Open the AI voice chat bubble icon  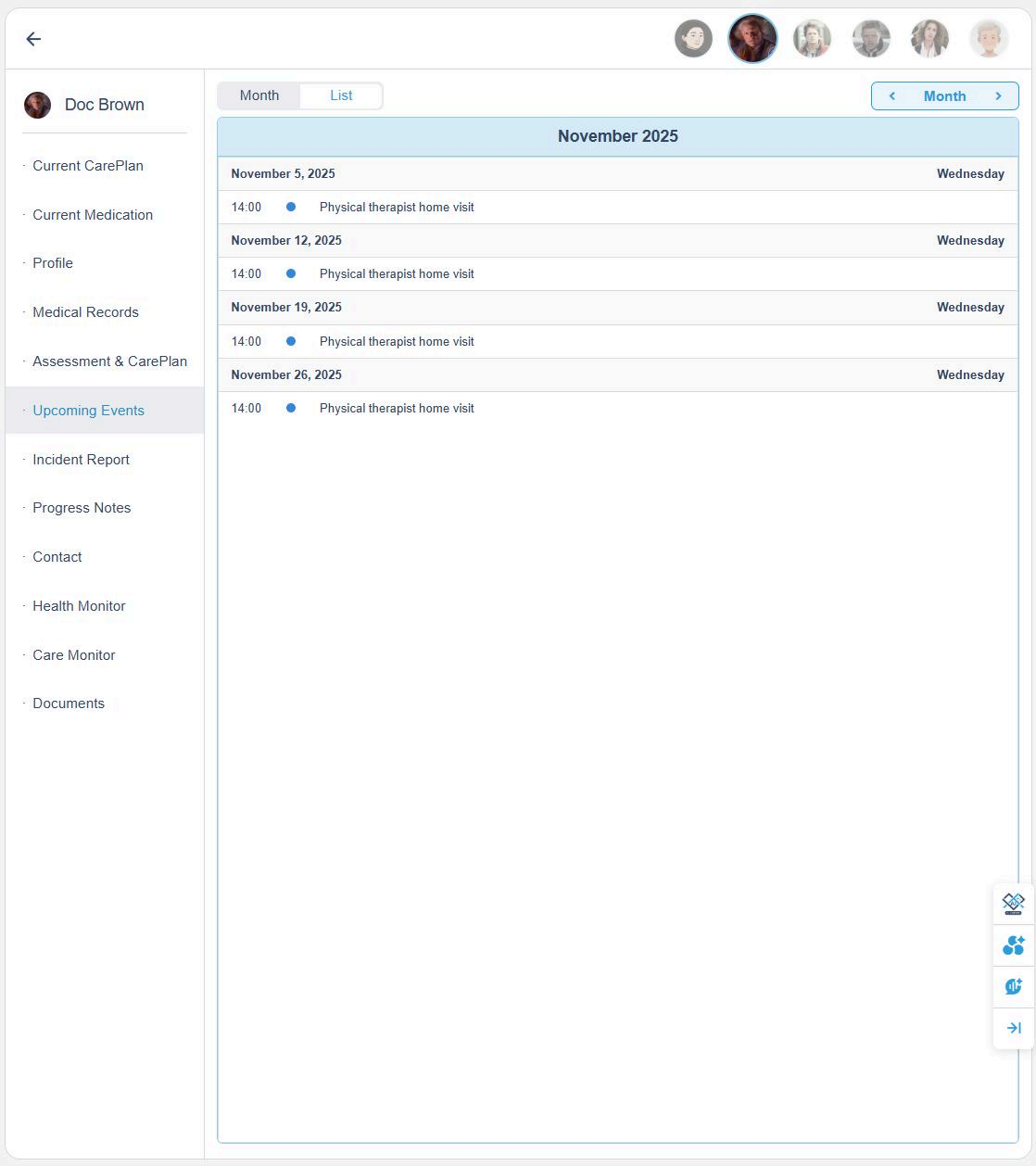click(1013, 986)
